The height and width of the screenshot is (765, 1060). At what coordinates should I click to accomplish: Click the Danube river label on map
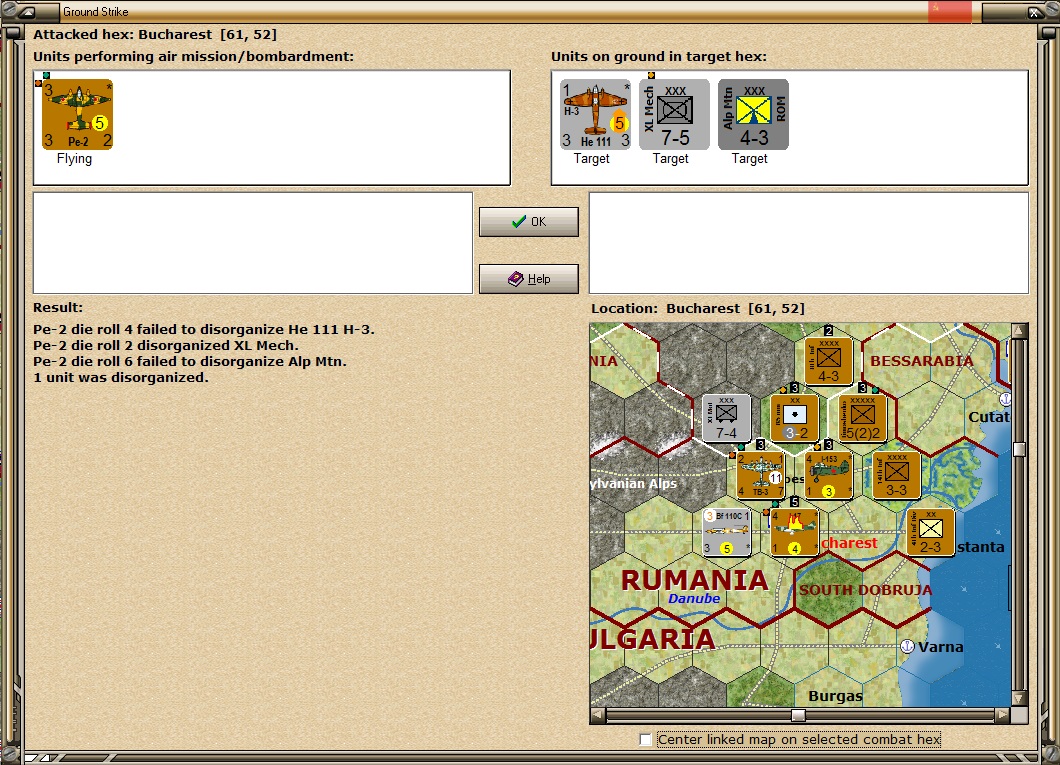pyautogui.click(x=694, y=599)
